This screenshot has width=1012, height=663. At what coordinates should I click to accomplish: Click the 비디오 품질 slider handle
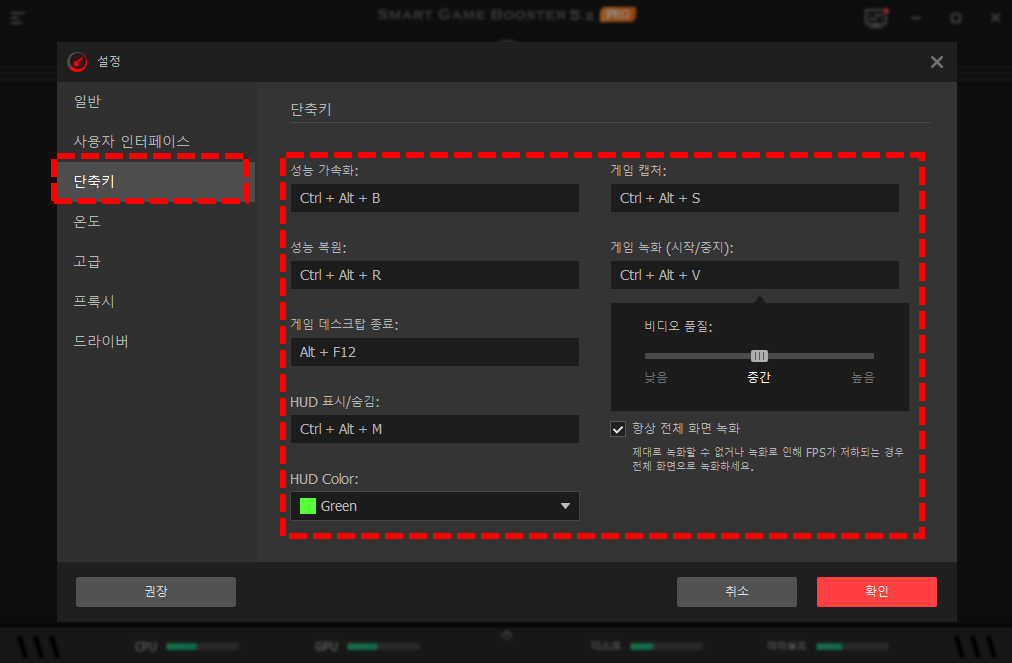coord(759,356)
